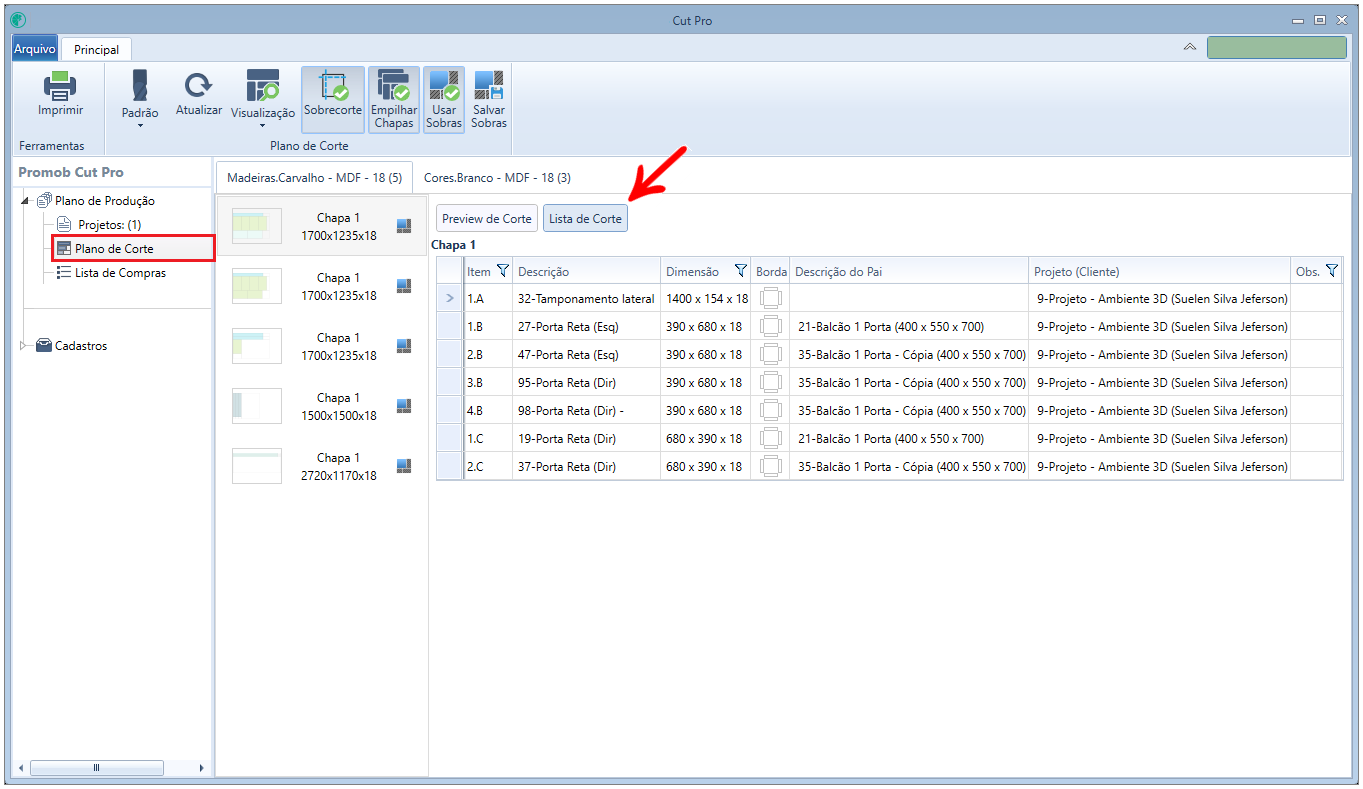
Task: Click the border icon in row 1.C
Action: (x=770, y=438)
